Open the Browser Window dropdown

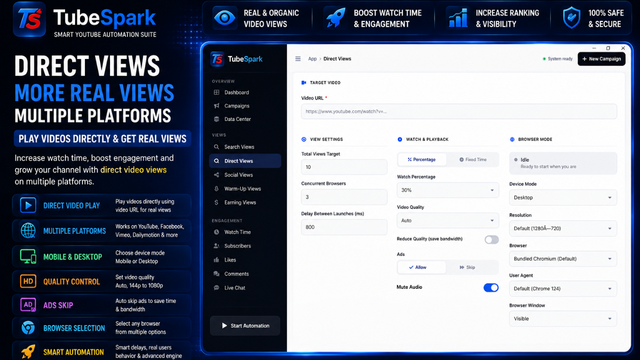[x=563, y=319]
